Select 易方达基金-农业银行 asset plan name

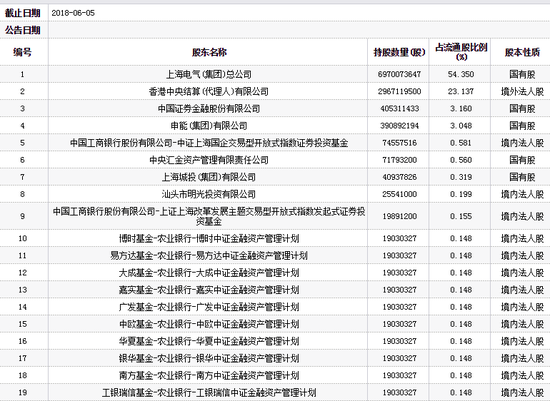click(209, 256)
